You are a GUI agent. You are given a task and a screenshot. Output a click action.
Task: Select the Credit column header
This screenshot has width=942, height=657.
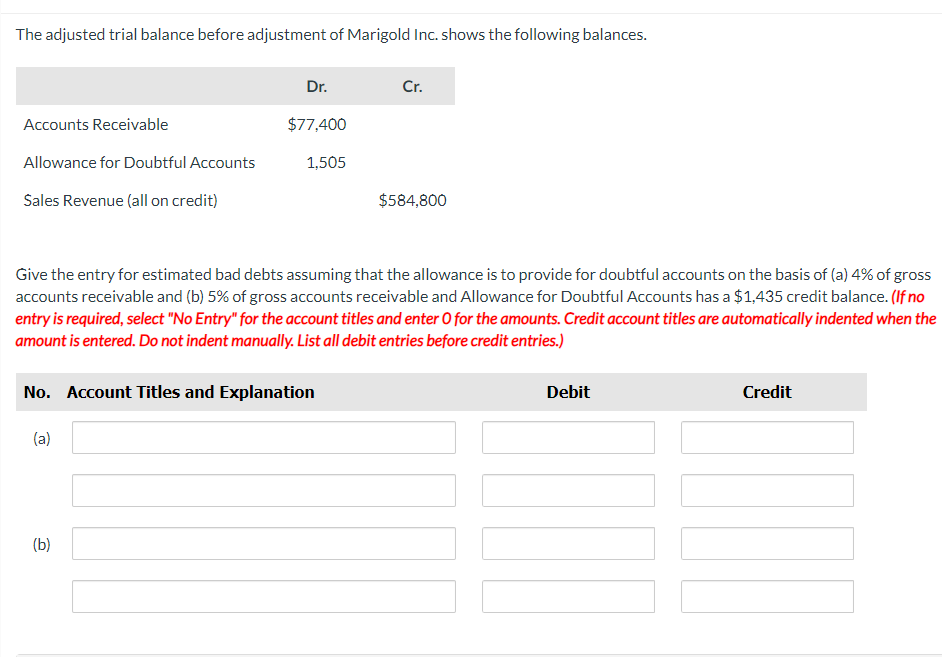766,392
